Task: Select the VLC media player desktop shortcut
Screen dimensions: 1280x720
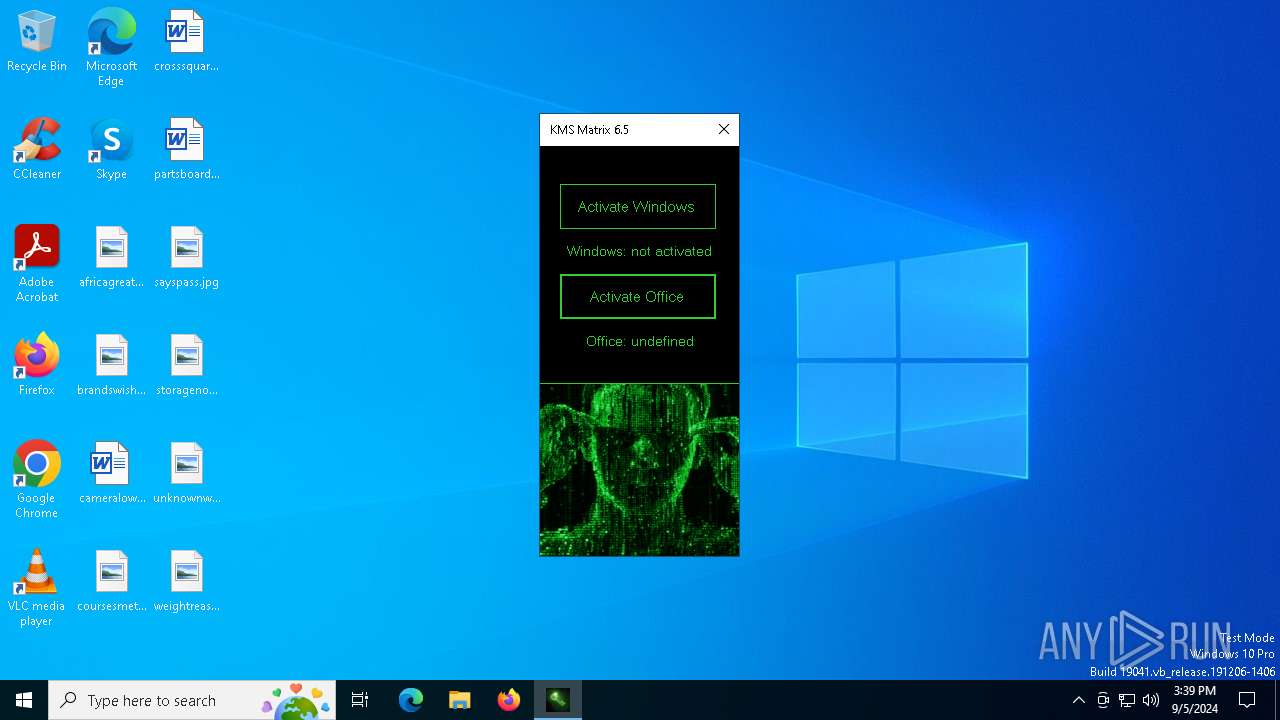Action: tap(37, 588)
